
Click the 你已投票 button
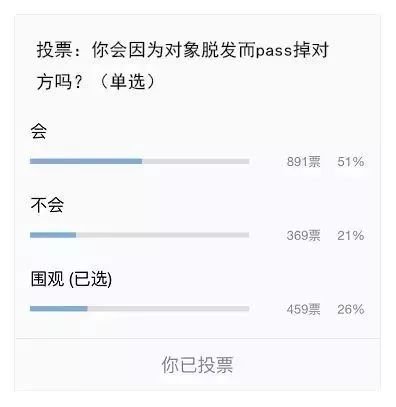pos(197,365)
